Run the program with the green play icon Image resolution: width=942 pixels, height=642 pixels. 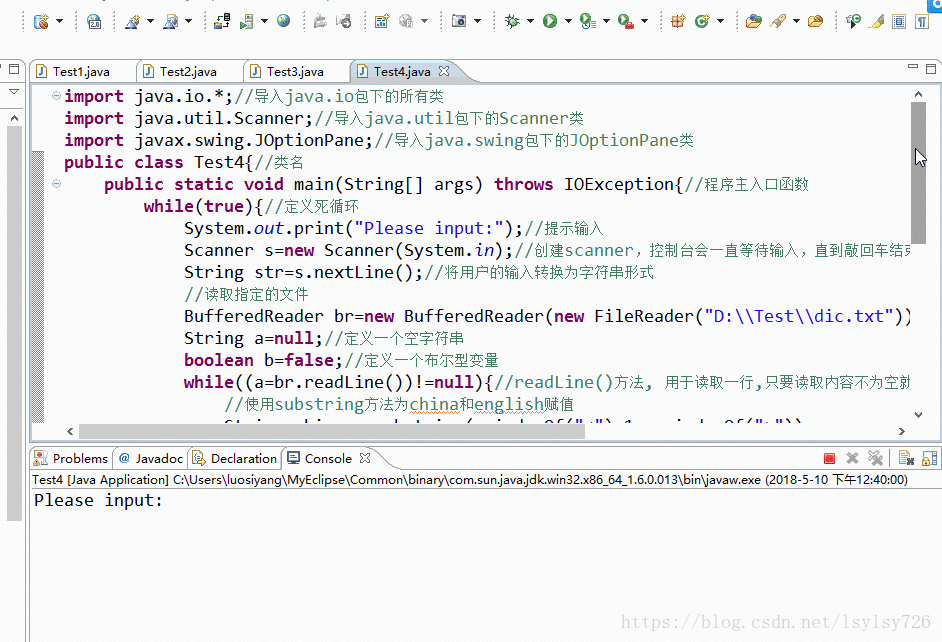click(550, 22)
